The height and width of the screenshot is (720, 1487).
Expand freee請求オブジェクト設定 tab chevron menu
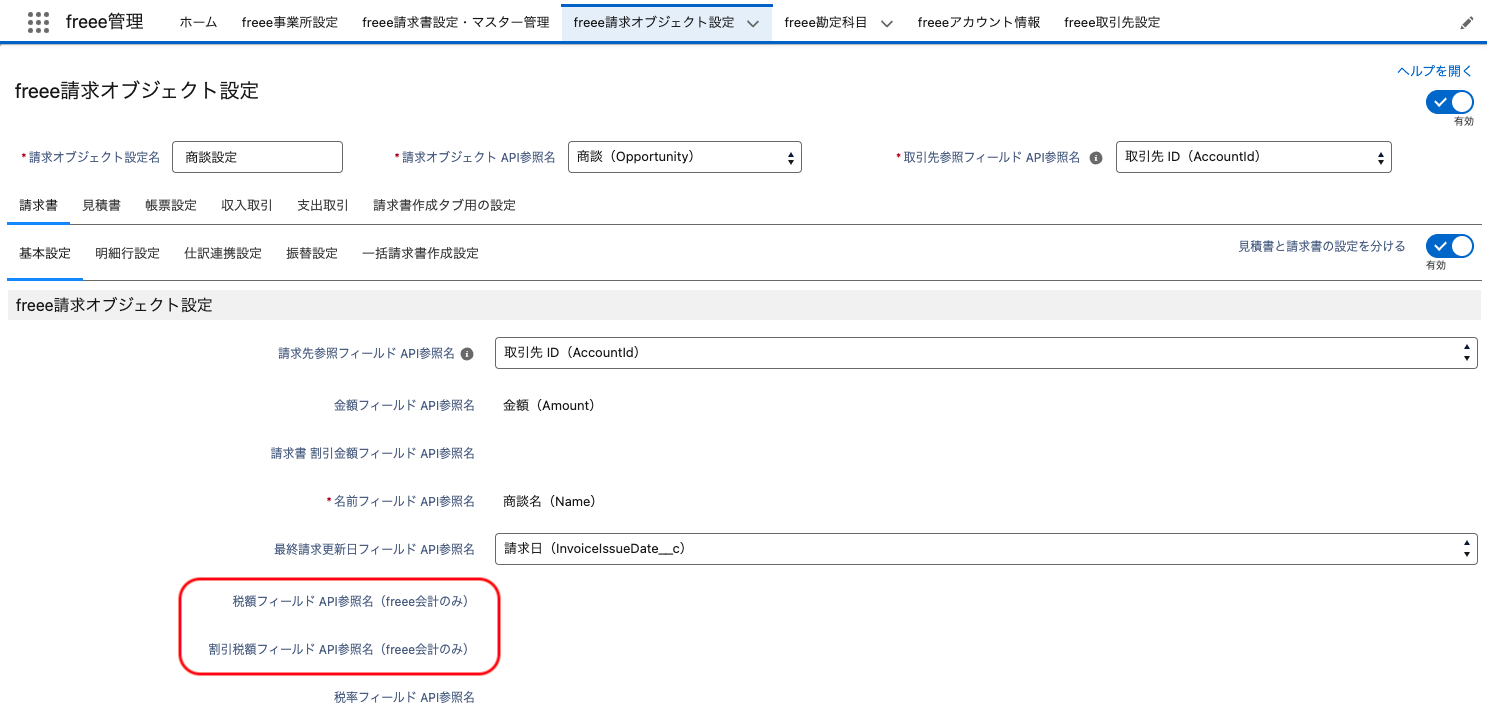click(754, 23)
